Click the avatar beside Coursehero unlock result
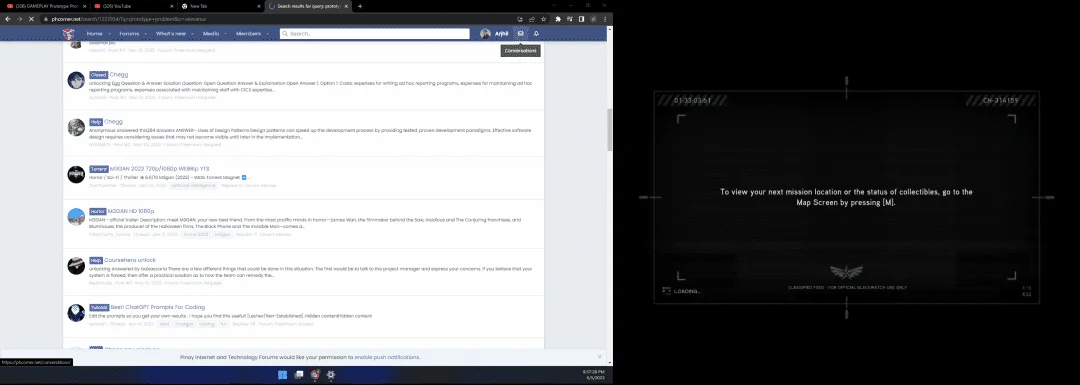 [x=76, y=266]
